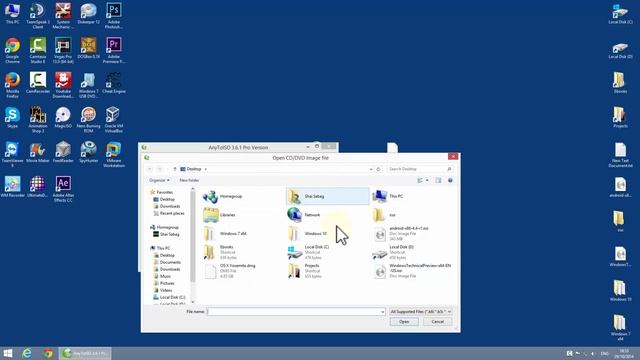
Task: Click the Open button
Action: [404, 322]
